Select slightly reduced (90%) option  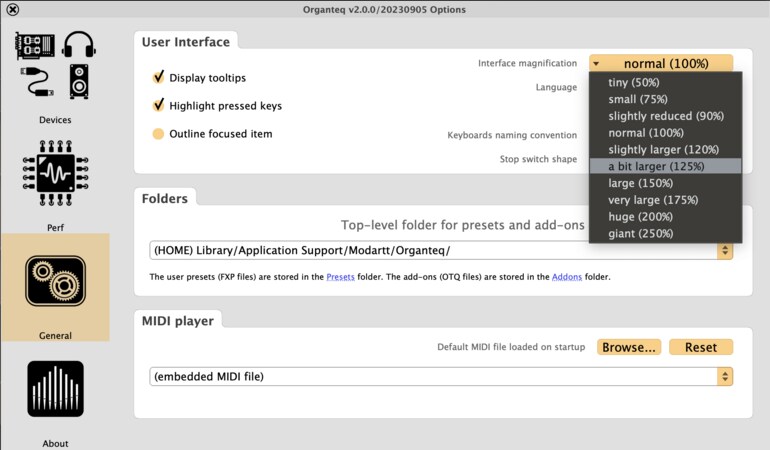tap(665, 116)
